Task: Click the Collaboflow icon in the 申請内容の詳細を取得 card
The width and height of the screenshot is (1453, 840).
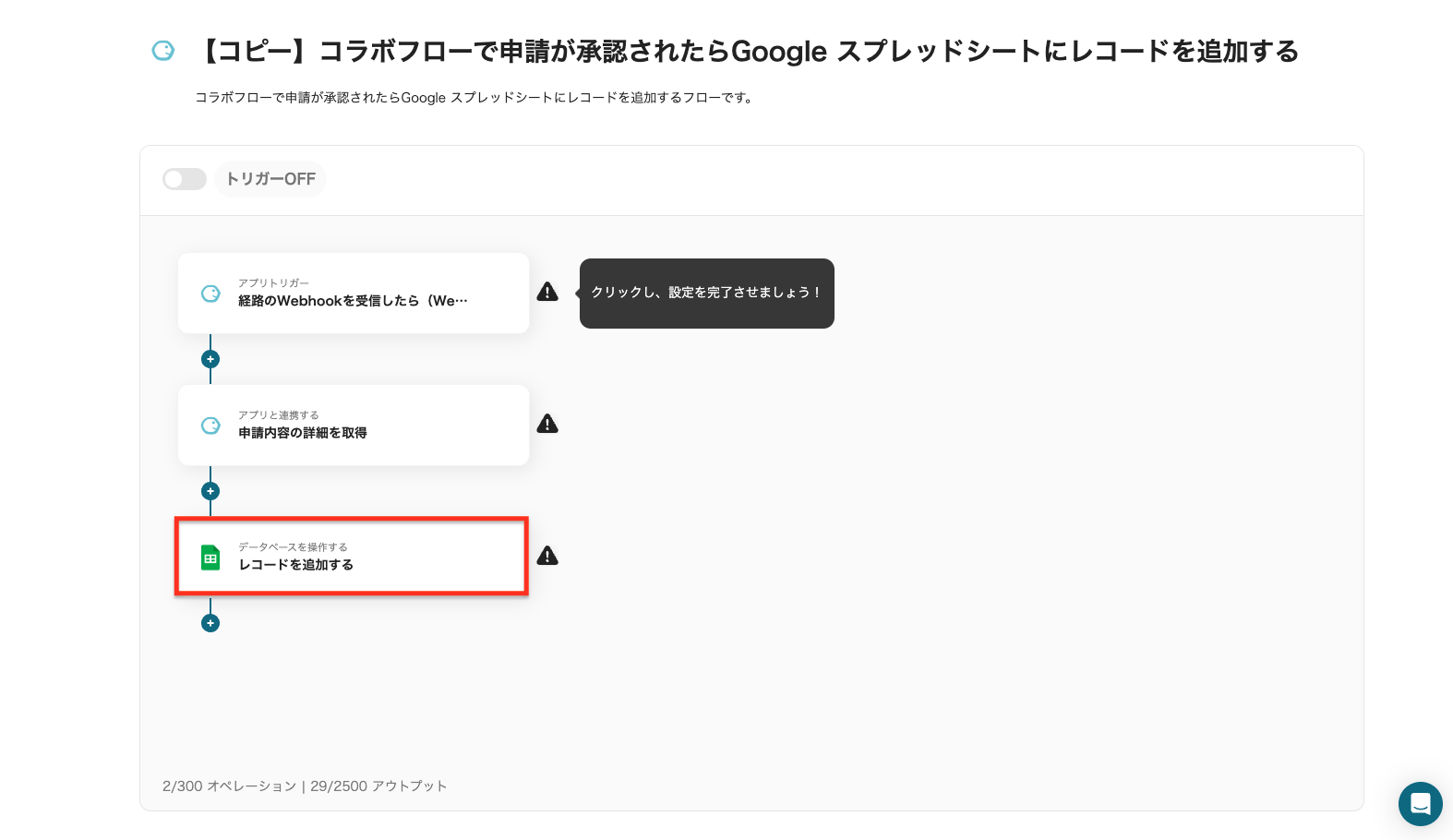Action: [x=210, y=426]
